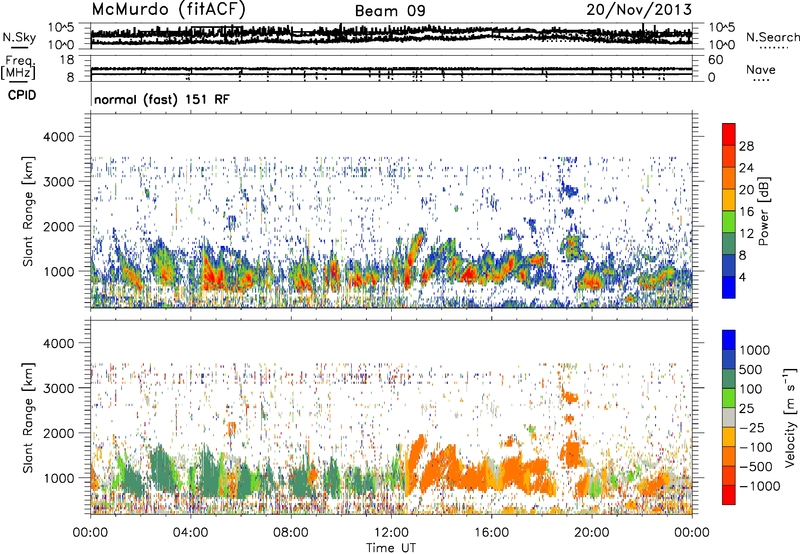Pick the bright blue top velocity swatch

pos(729,340)
